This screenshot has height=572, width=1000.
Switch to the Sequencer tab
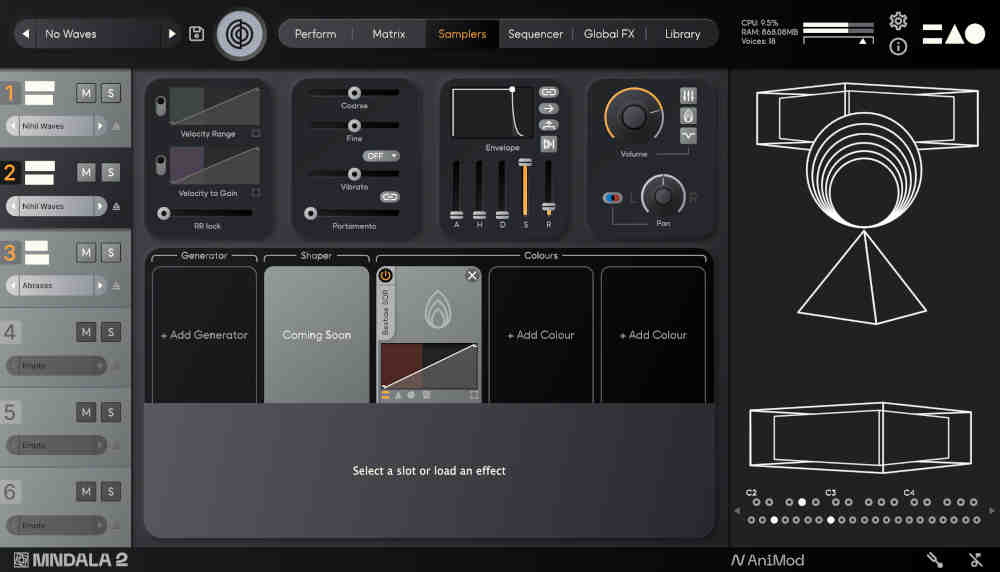[535, 34]
